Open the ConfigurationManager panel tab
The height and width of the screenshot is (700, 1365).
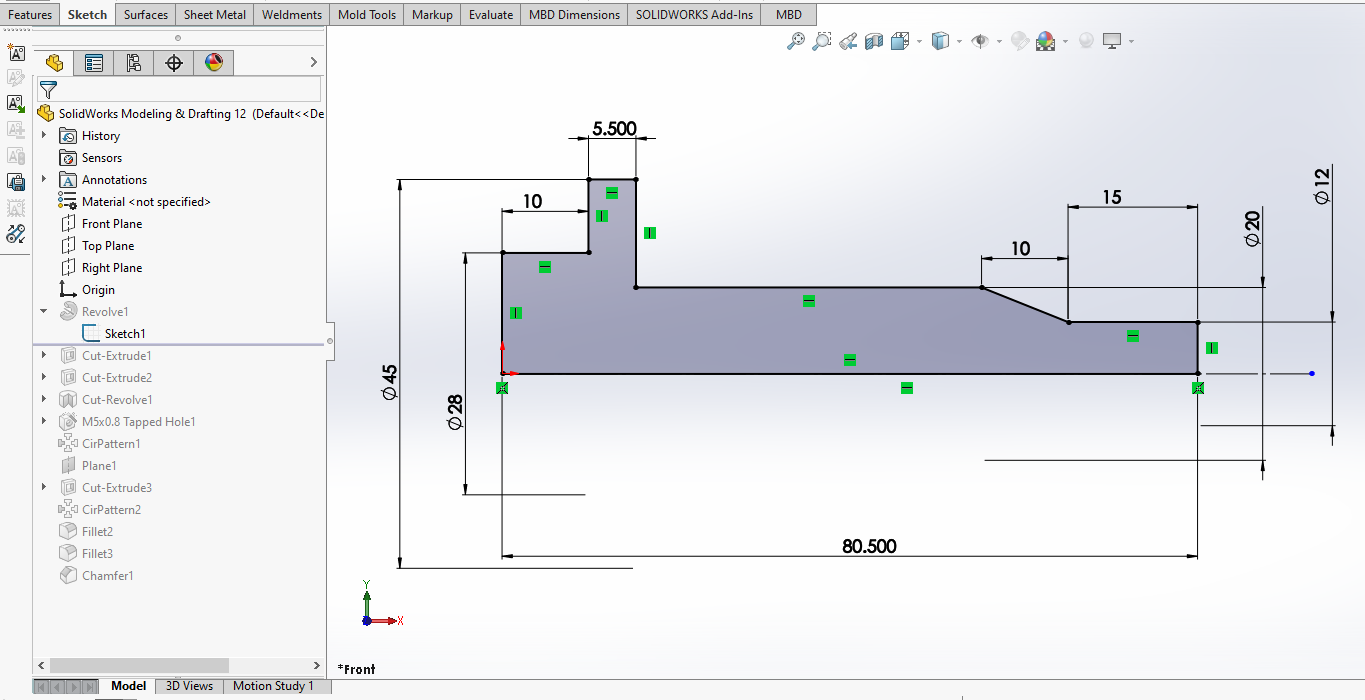134,63
